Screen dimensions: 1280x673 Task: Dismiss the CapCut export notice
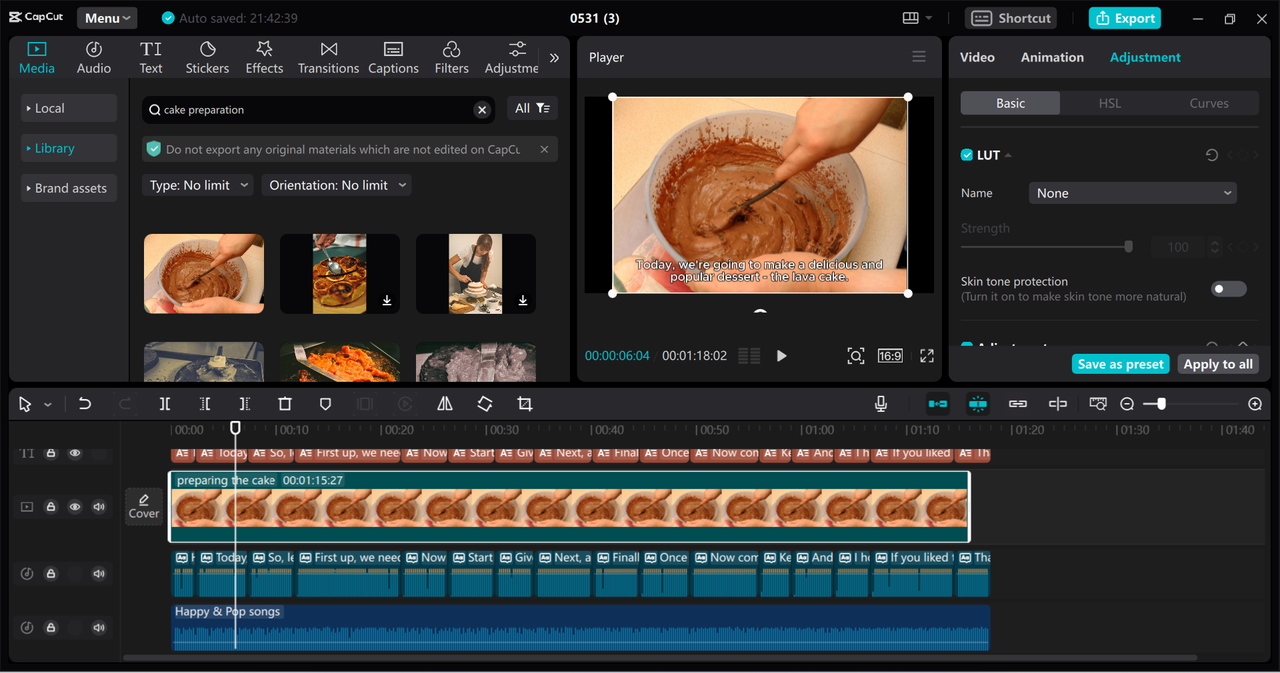pos(544,149)
